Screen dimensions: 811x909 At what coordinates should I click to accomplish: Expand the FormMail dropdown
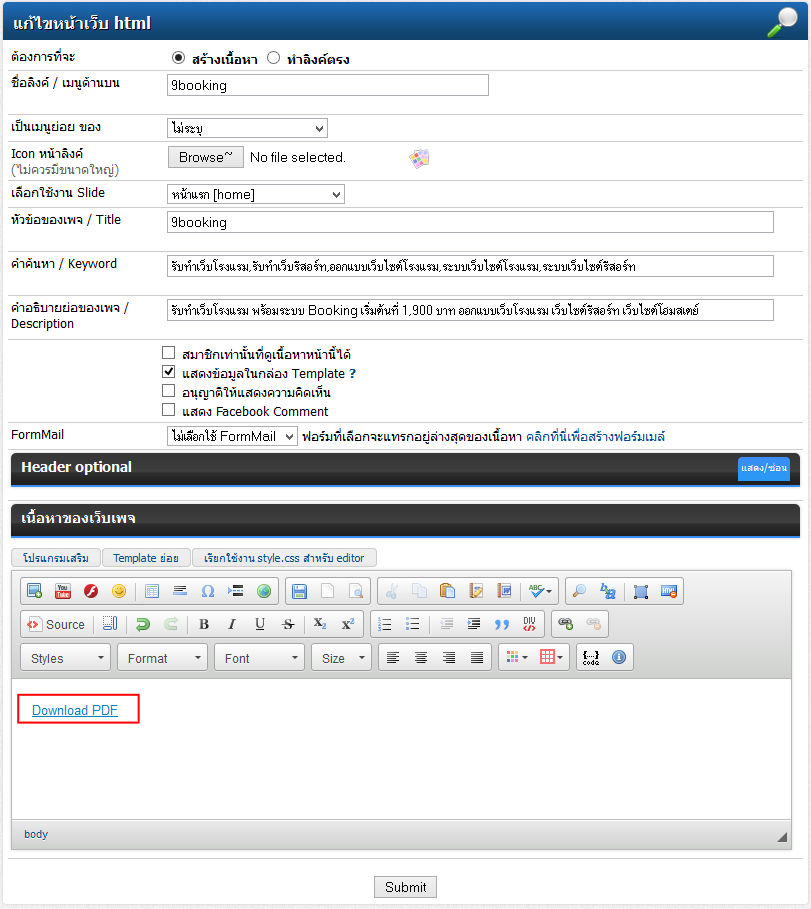click(232, 436)
